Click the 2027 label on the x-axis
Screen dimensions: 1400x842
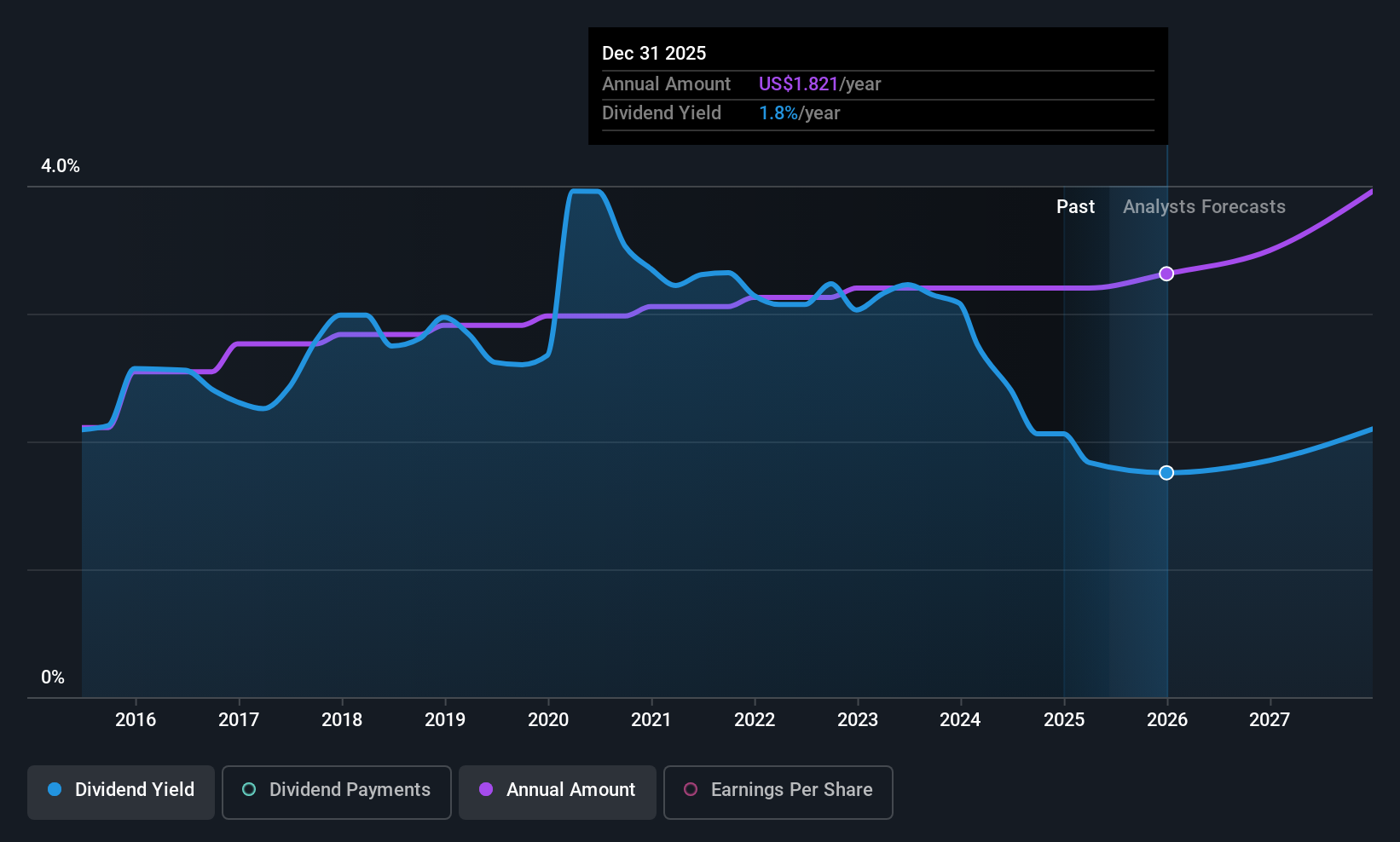click(1270, 720)
